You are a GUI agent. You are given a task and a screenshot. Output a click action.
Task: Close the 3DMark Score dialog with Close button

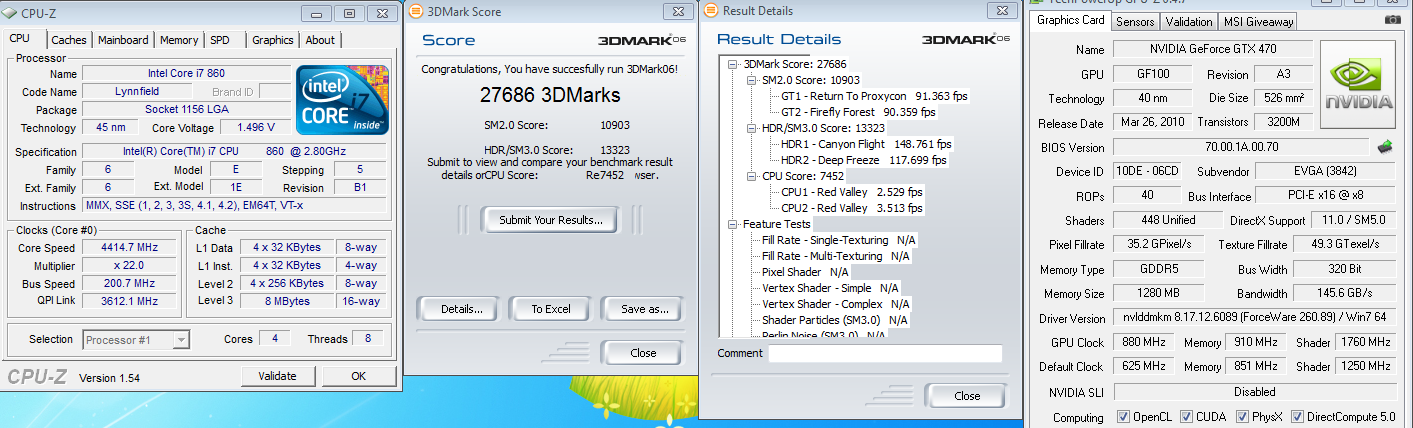[x=643, y=353]
